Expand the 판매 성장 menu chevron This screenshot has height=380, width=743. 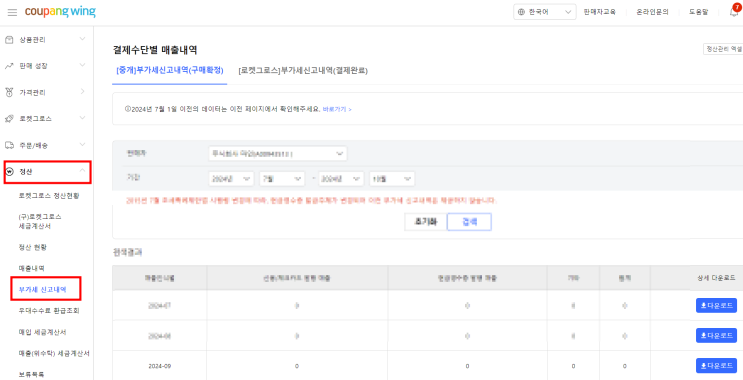82,65
